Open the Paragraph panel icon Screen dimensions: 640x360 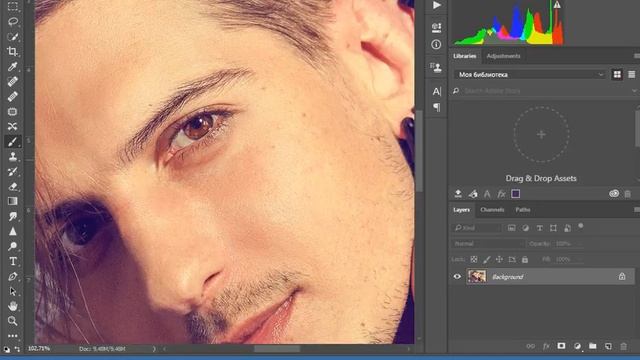coord(436,107)
